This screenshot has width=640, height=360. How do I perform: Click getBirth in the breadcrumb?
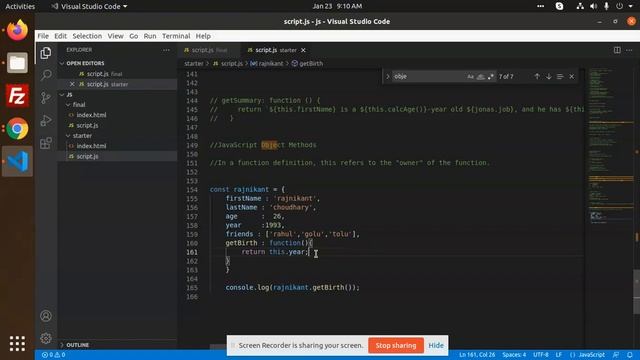tap(307, 64)
